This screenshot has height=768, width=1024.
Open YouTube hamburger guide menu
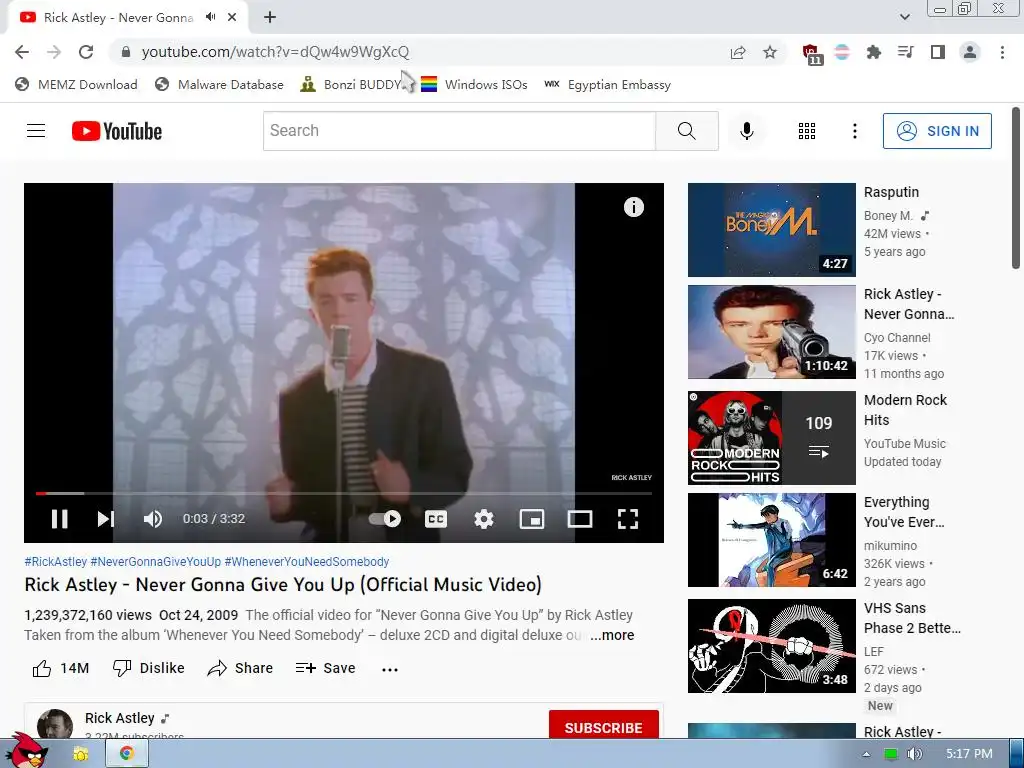(36, 131)
